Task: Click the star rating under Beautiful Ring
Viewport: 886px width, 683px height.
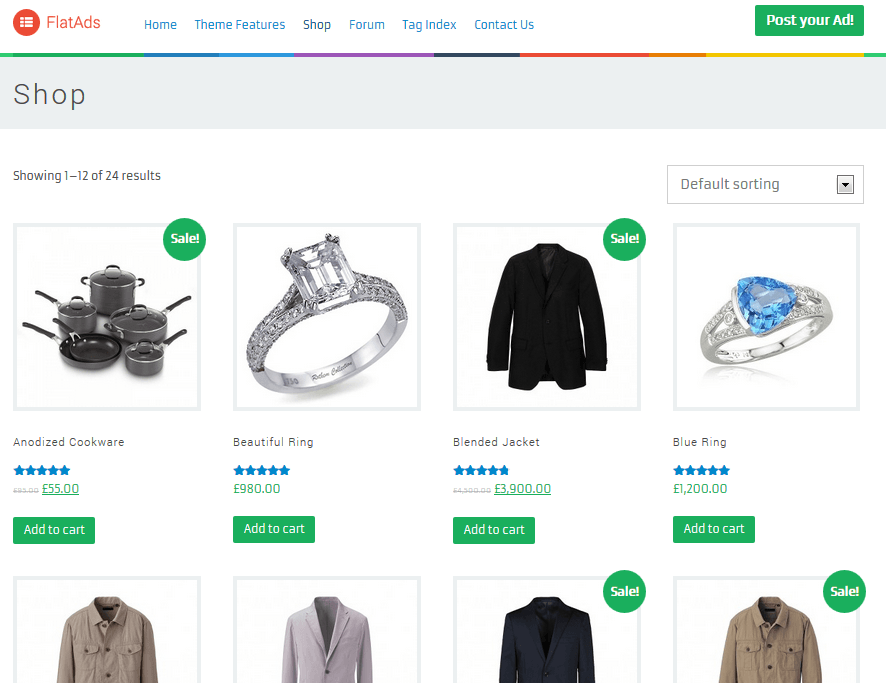Action: (262, 470)
